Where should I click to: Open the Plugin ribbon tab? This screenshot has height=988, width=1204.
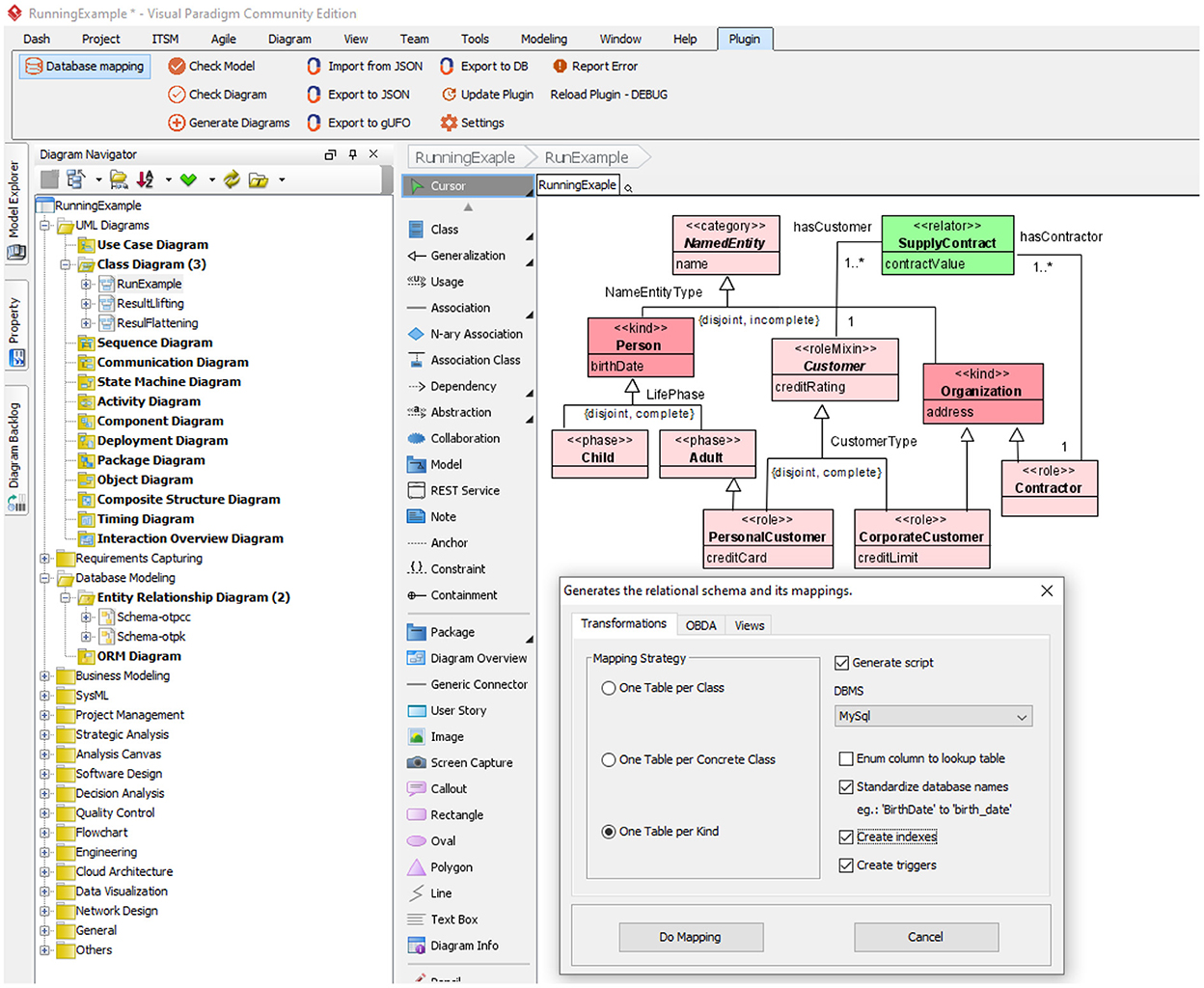[745, 39]
